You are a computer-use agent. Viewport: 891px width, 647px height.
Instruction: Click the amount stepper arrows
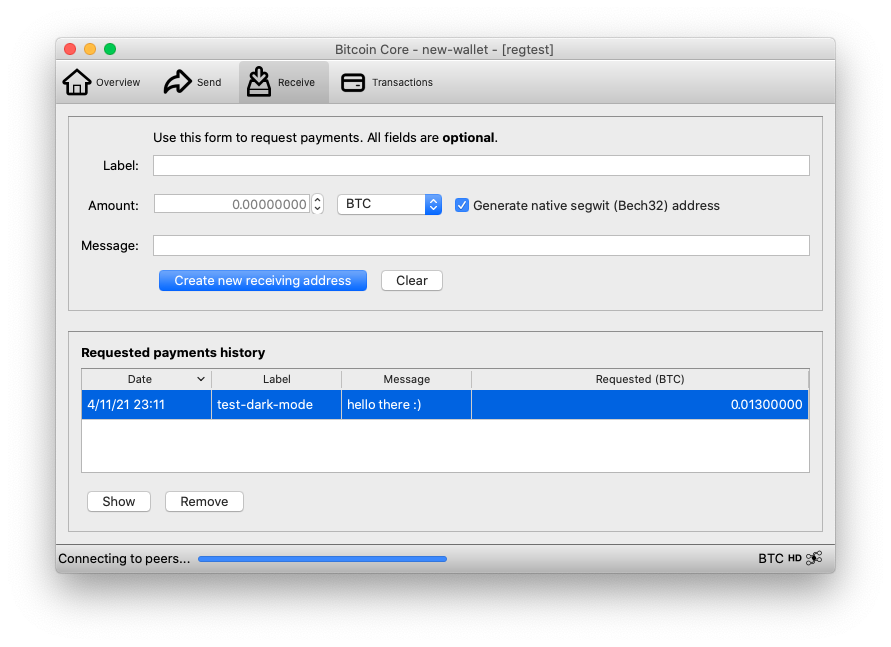pyautogui.click(x=318, y=204)
